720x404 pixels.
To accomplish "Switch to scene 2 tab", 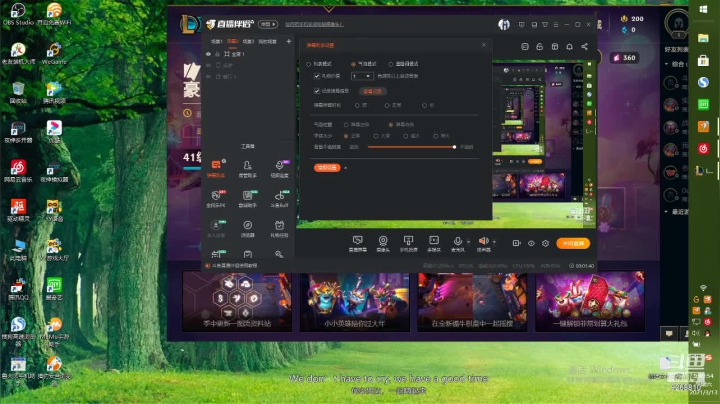I will tap(232, 41).
